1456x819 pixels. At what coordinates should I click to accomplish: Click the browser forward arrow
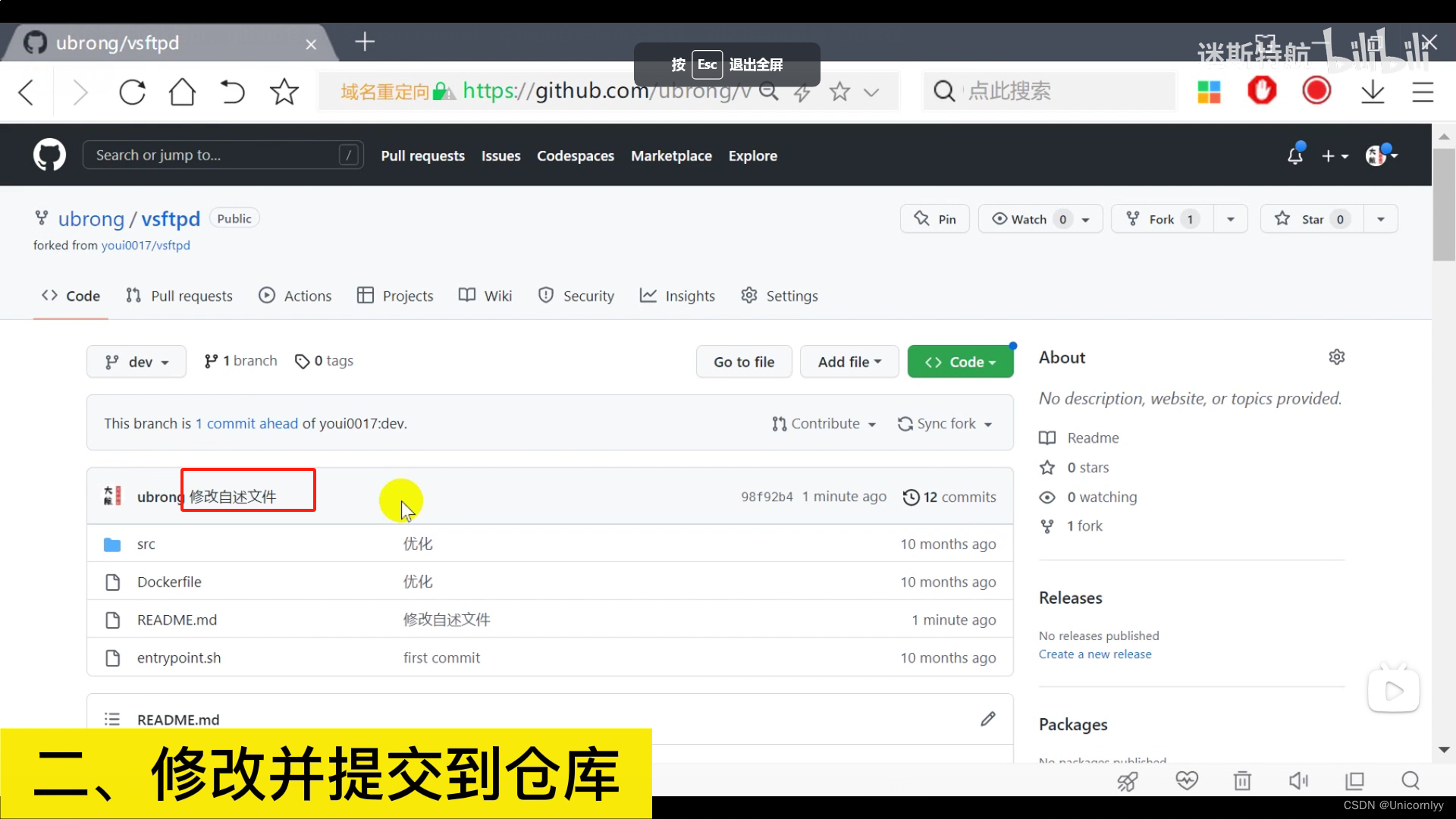80,93
